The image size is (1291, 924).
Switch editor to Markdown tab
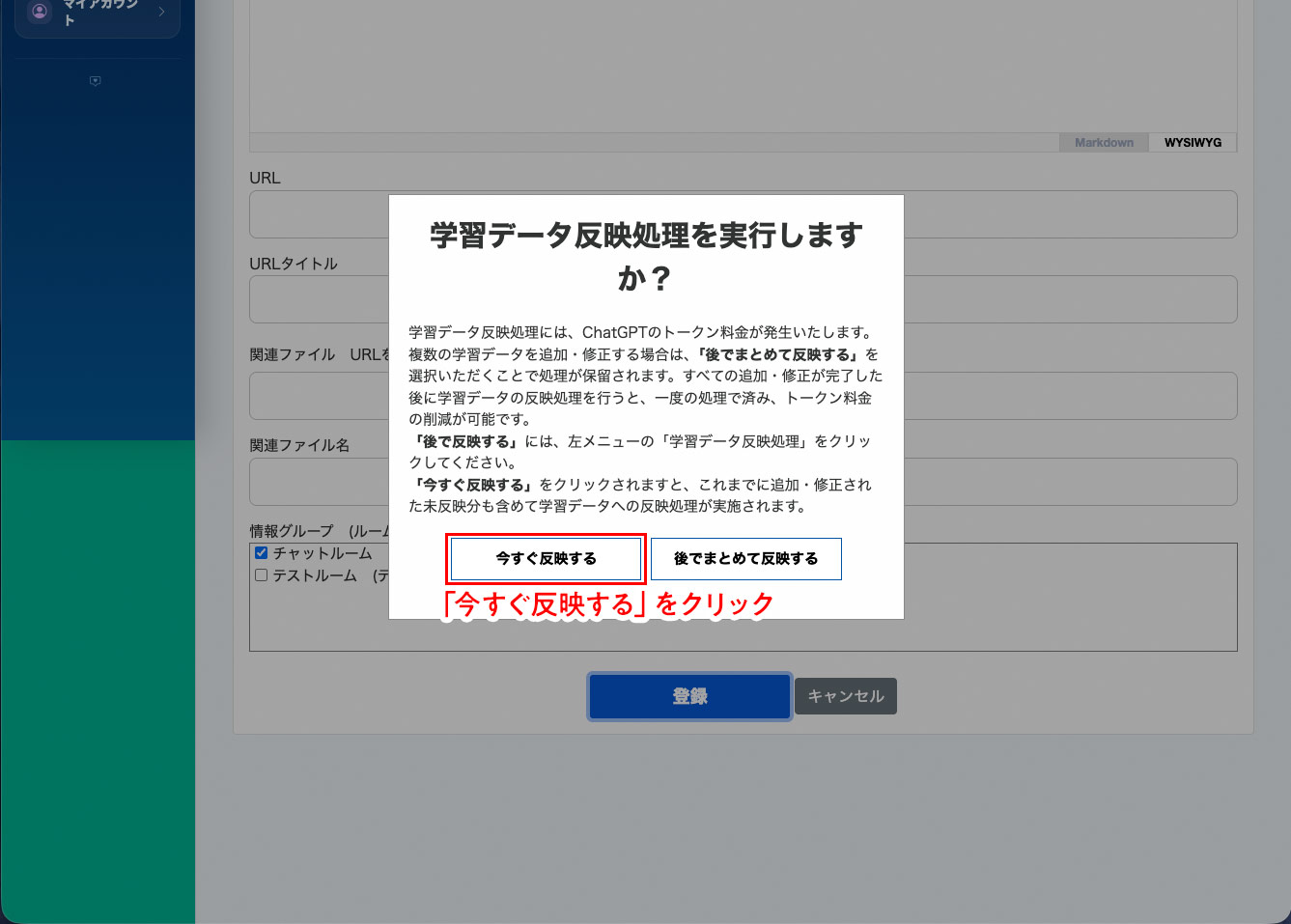[x=1104, y=143]
